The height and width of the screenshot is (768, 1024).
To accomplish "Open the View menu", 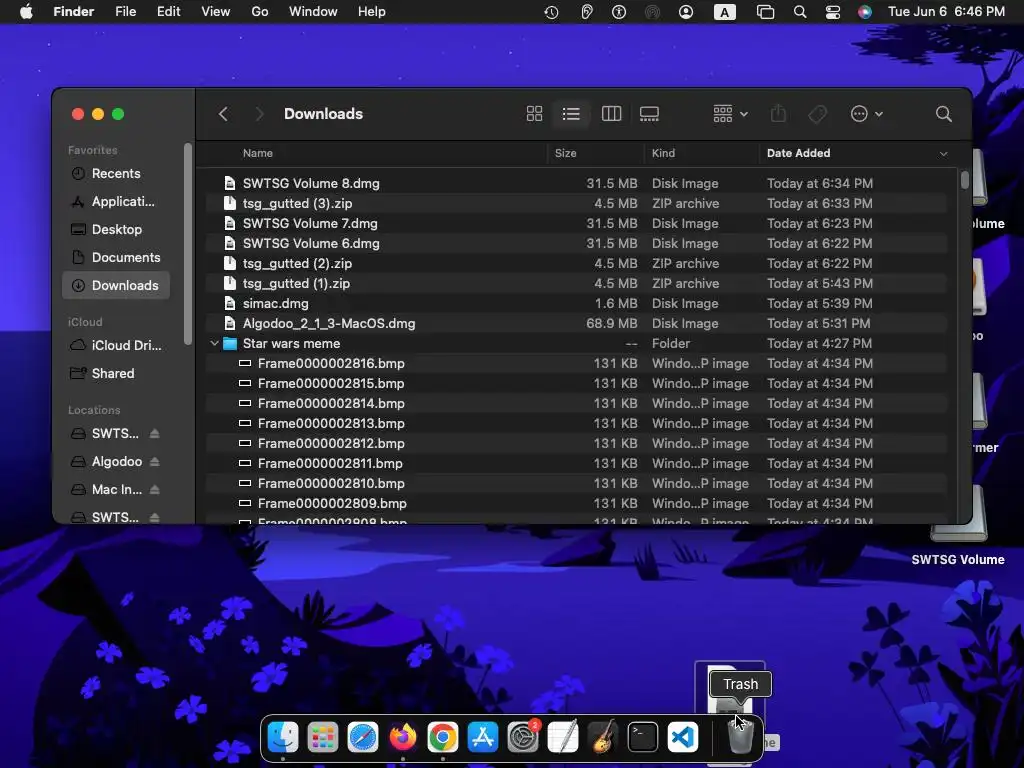I will pyautogui.click(x=216, y=12).
